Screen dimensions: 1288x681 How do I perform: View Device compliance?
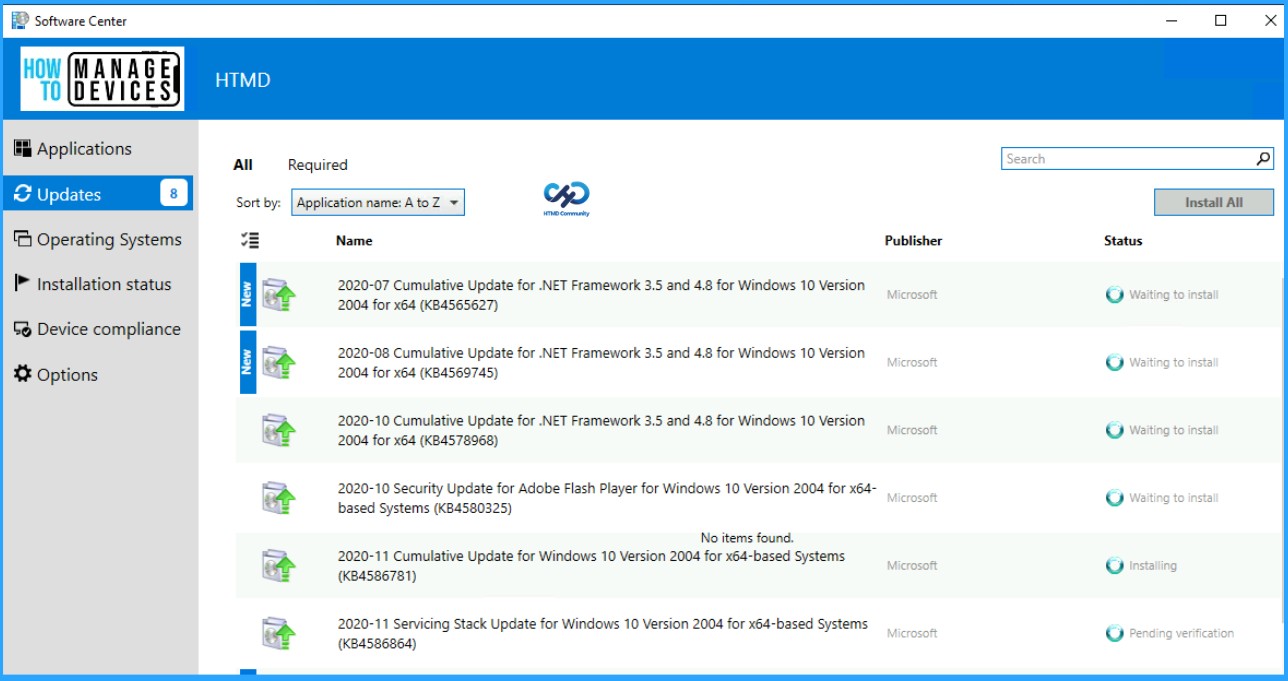98,329
